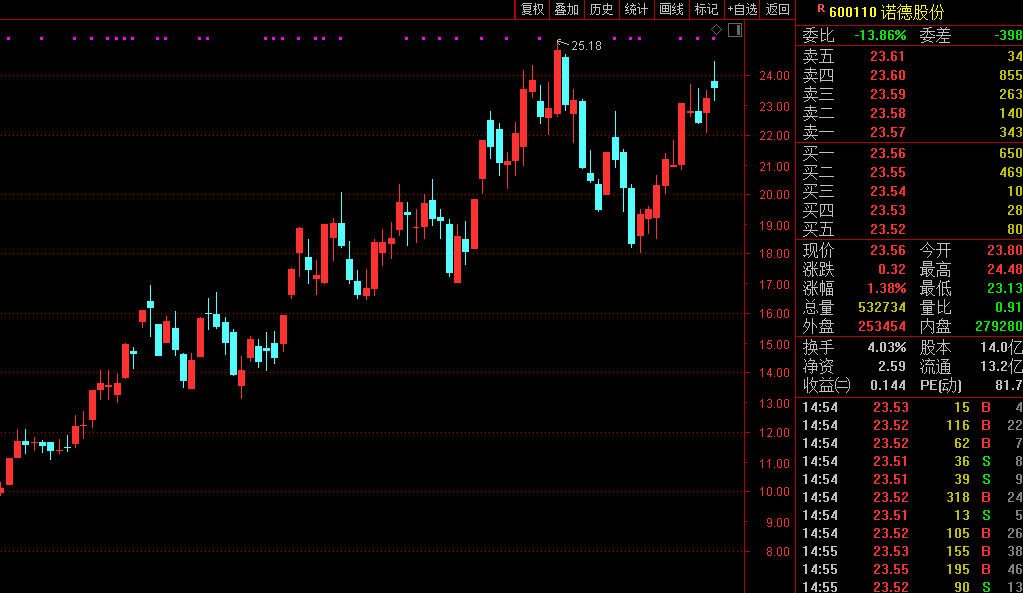Click the 收益(二) earnings quarter label
1023x593 pixels.
[x=826, y=385]
